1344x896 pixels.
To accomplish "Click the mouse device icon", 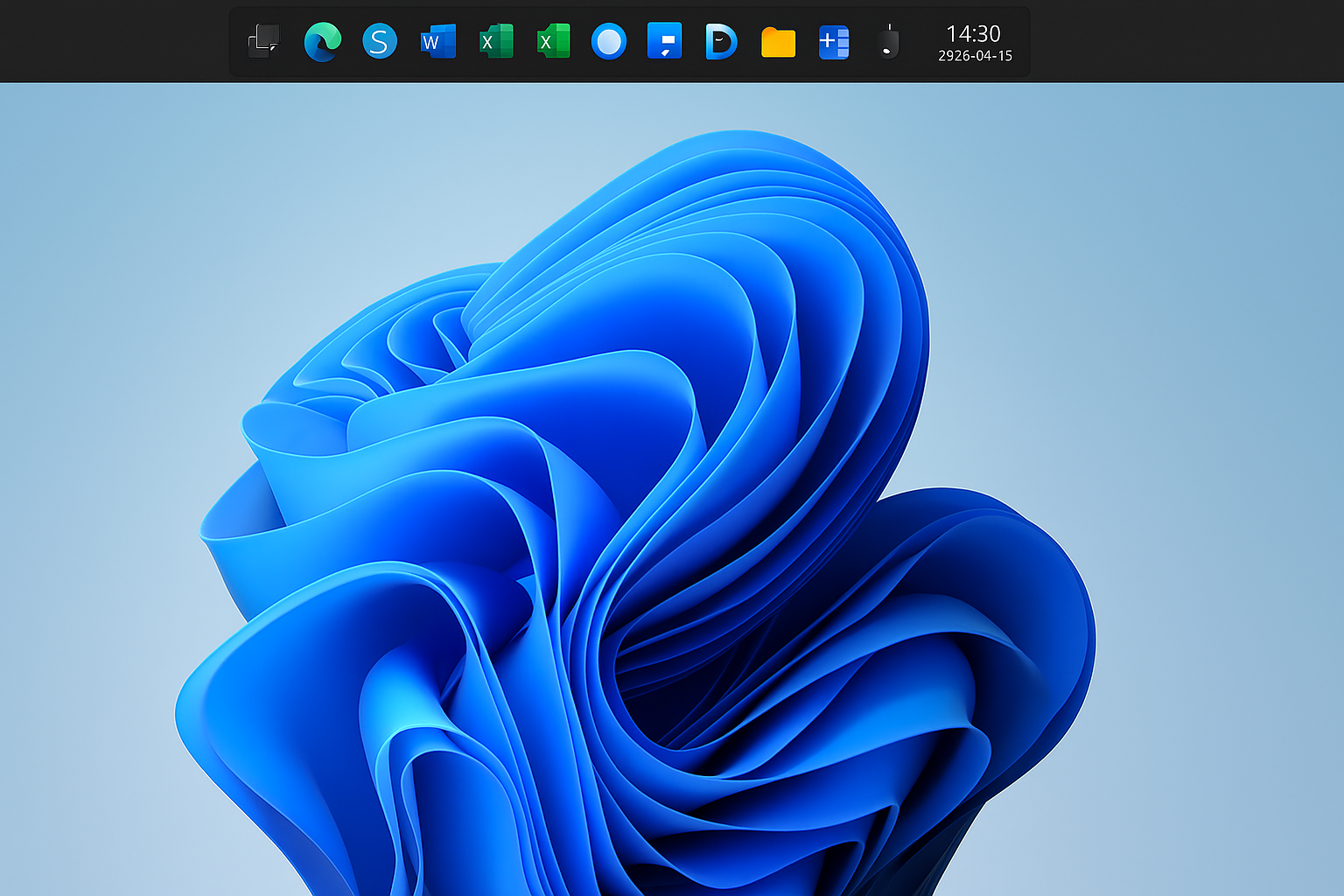I will click(x=889, y=42).
